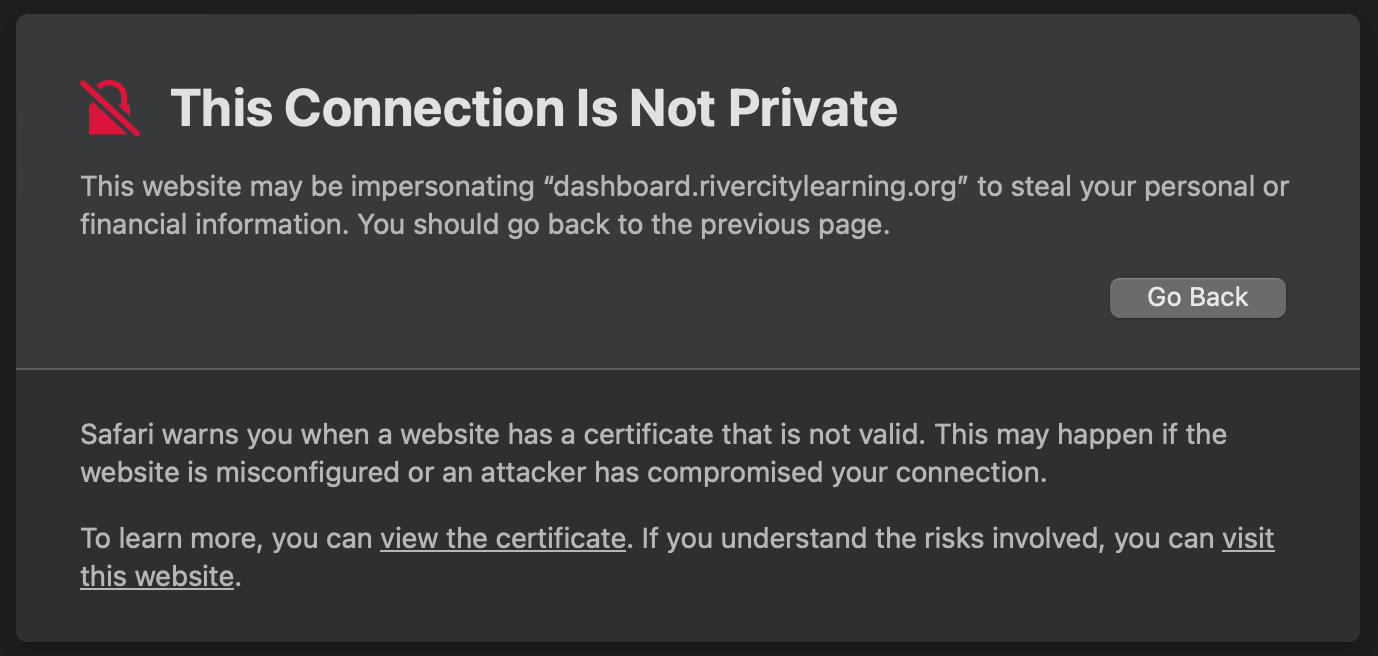The width and height of the screenshot is (1378, 656).
Task: Tap the slashed lock icon beside the heading
Action: point(110,105)
